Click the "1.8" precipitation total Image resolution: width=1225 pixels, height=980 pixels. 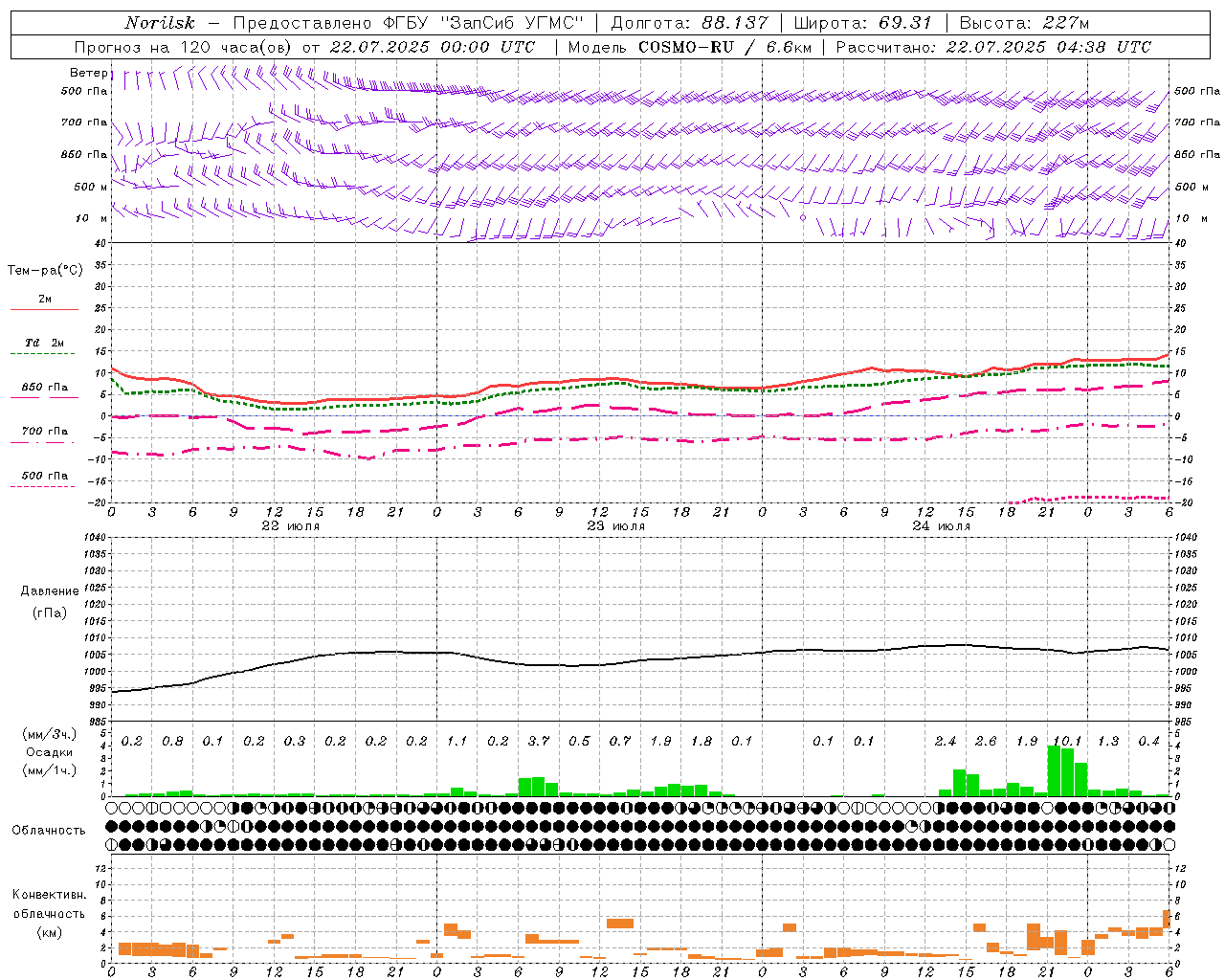tap(702, 741)
